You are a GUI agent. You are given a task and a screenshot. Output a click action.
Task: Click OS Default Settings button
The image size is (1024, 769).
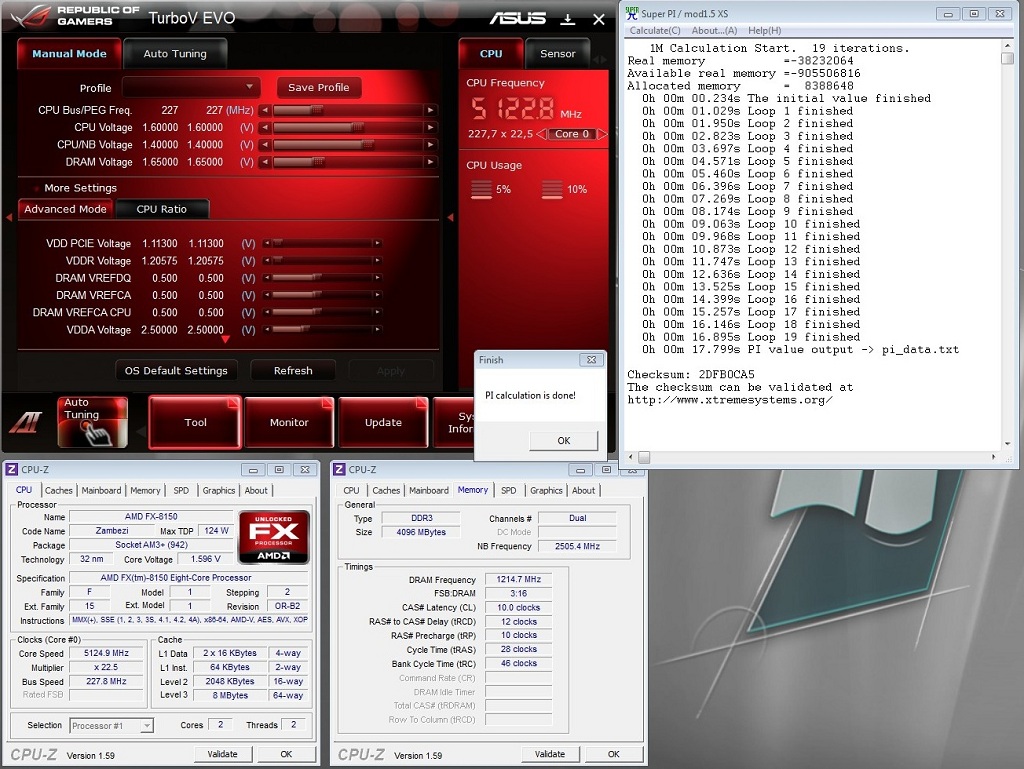pos(176,370)
